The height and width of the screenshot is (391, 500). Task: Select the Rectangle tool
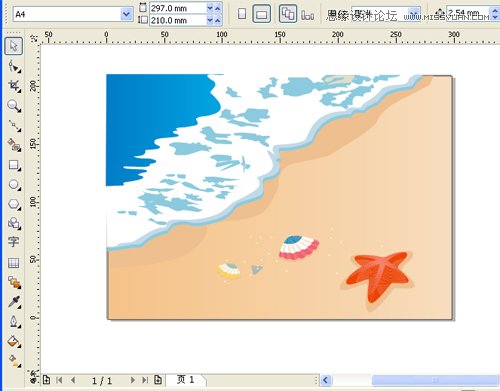coord(14,165)
